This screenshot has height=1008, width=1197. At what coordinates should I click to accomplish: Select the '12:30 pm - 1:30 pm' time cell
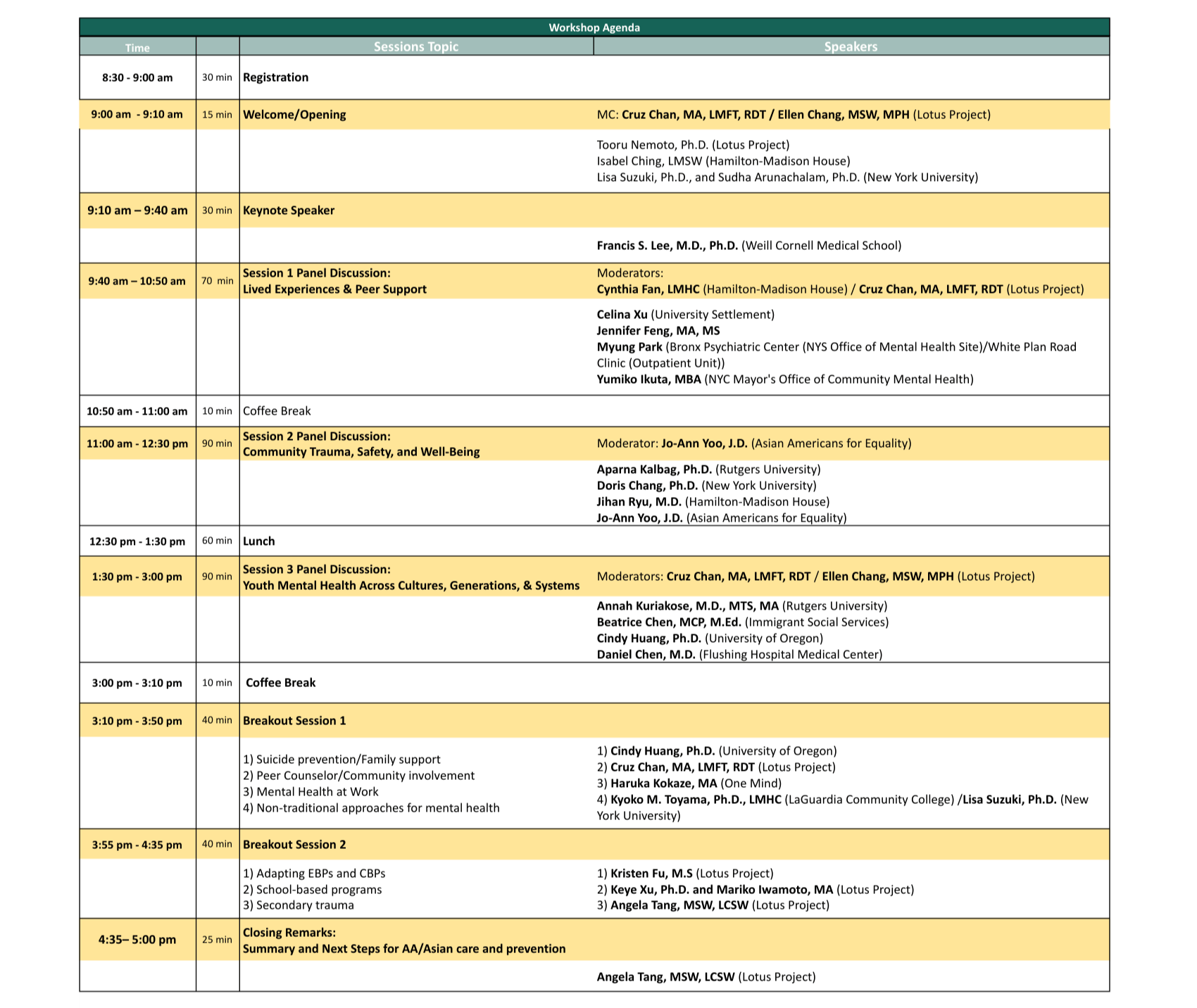click(137, 541)
